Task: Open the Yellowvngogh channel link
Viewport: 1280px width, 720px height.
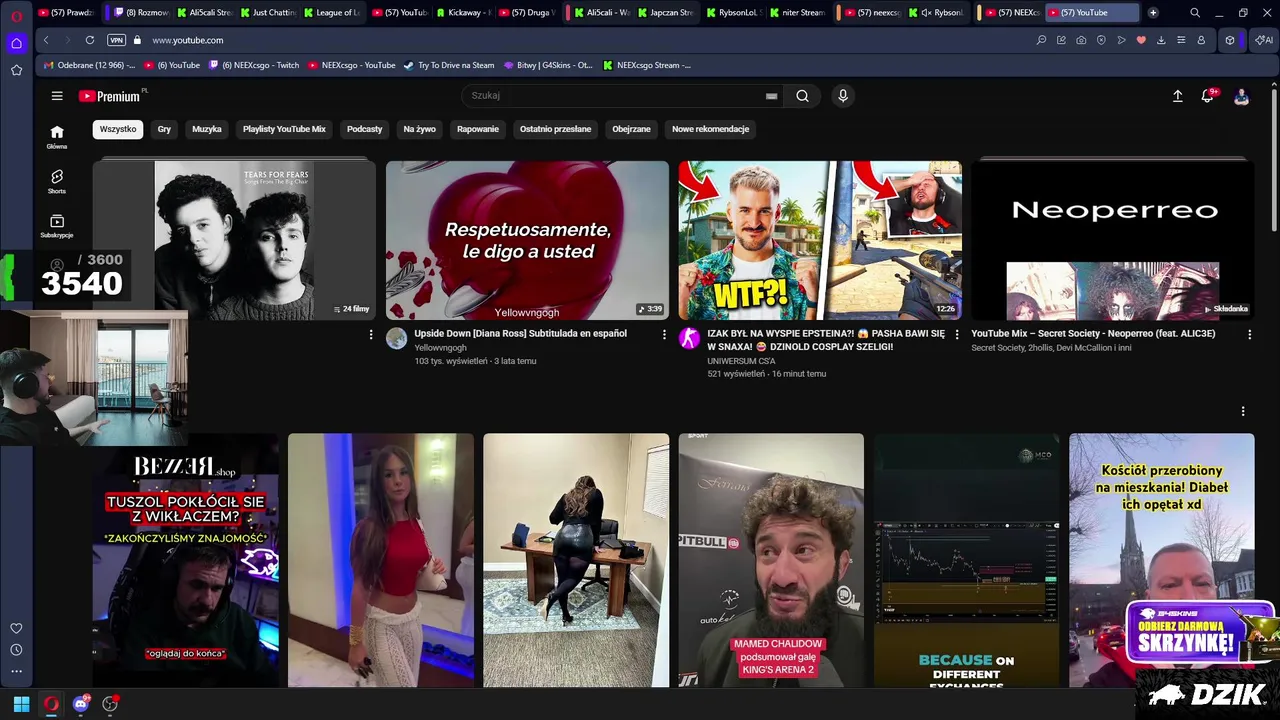Action: pyautogui.click(x=440, y=347)
